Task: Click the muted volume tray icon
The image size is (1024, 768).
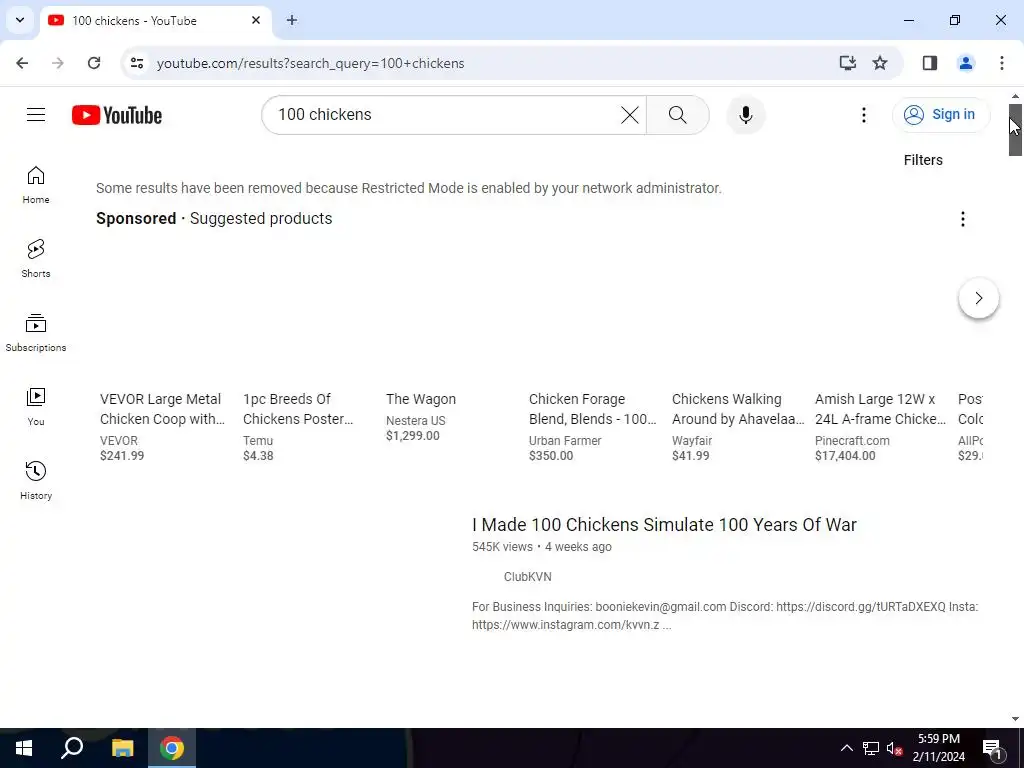Action: coord(894,748)
